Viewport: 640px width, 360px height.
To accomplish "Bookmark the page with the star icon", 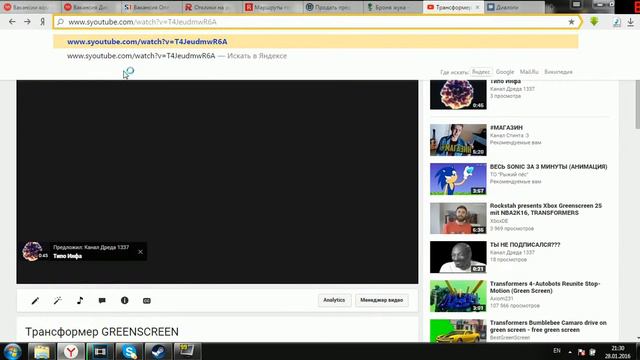I will point(571,22).
